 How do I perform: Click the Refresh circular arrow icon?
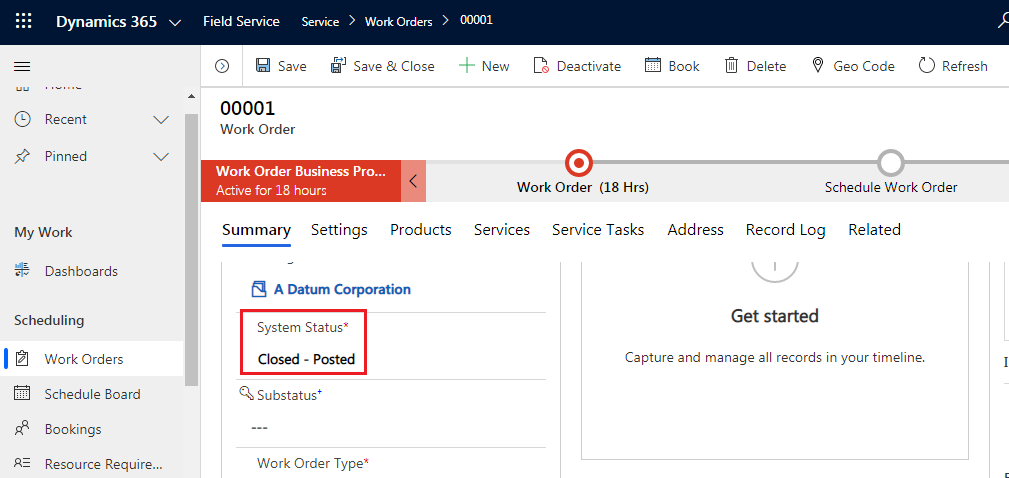click(x=927, y=66)
